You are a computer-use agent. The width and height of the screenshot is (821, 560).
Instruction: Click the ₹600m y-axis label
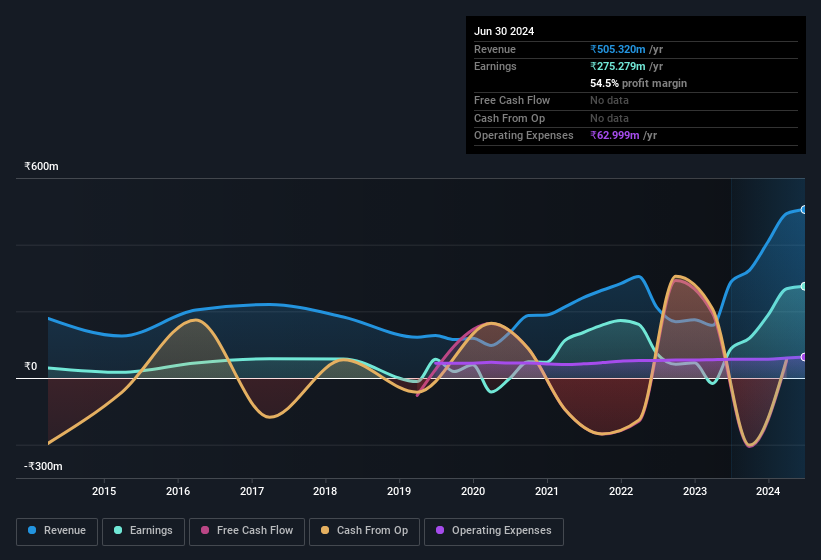(41, 166)
